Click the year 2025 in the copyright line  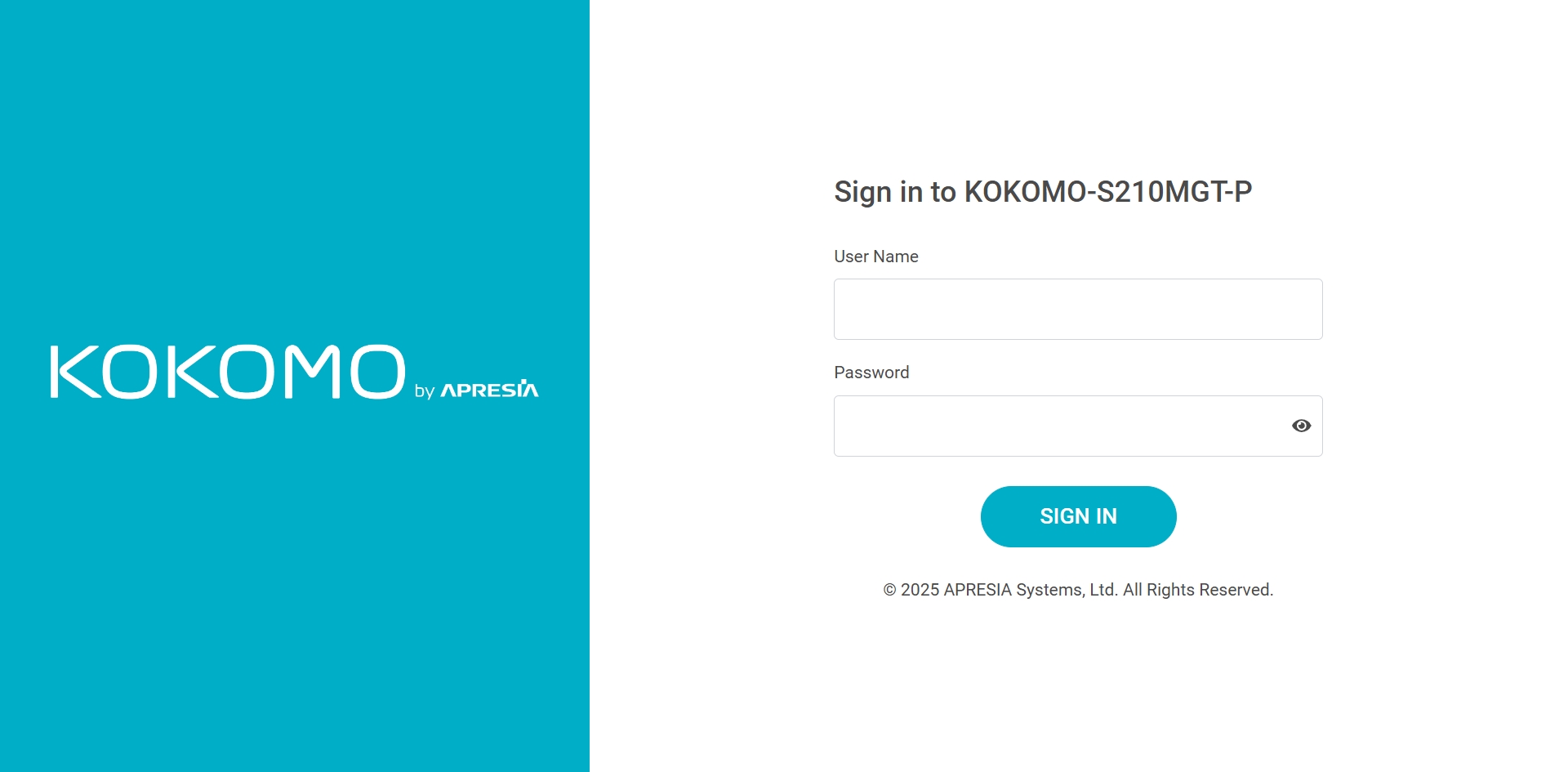920,590
